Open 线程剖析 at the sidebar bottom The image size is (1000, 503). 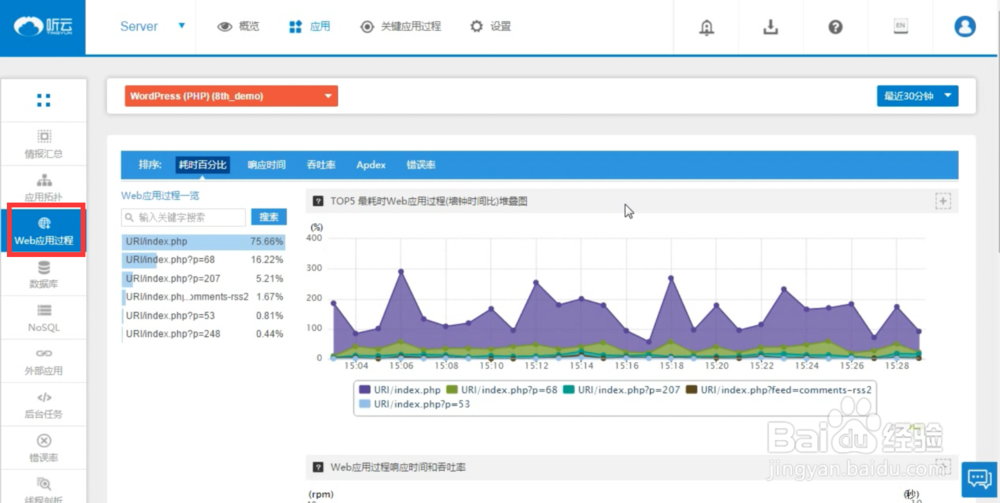pos(43,488)
